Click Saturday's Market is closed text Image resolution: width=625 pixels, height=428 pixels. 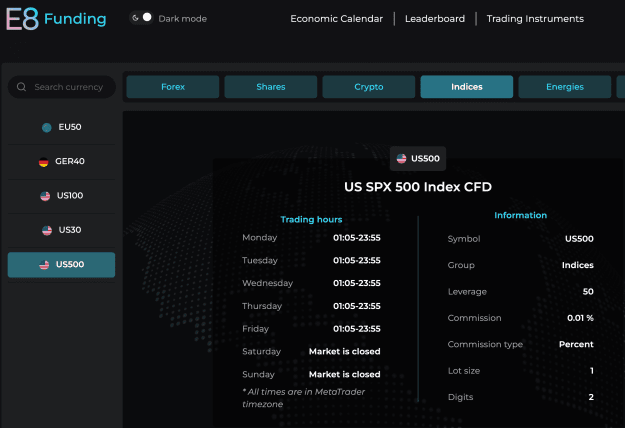pyautogui.click(x=345, y=351)
